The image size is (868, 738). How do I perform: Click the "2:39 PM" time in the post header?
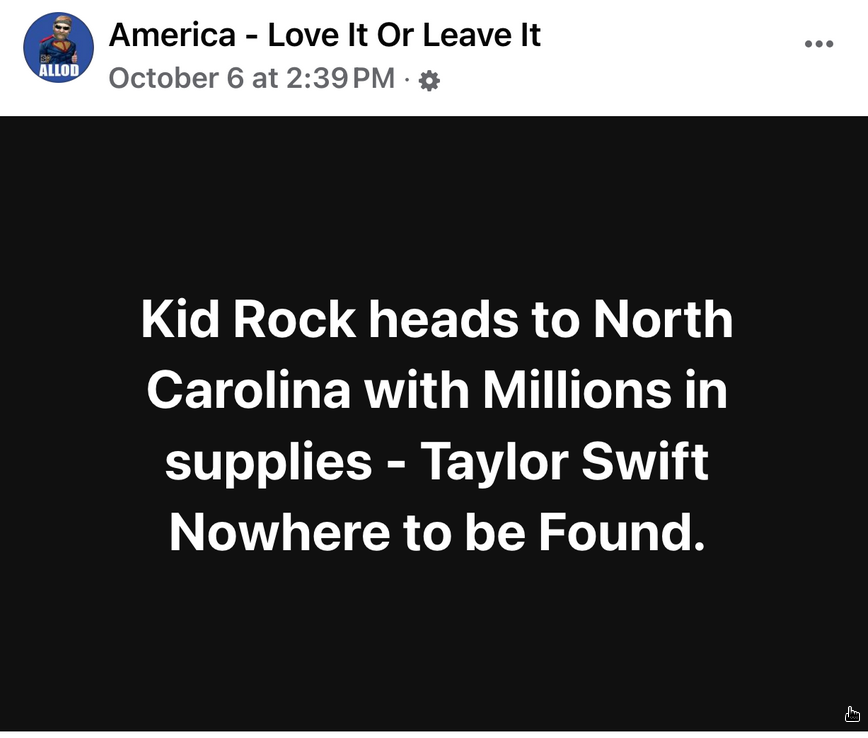tap(340, 78)
